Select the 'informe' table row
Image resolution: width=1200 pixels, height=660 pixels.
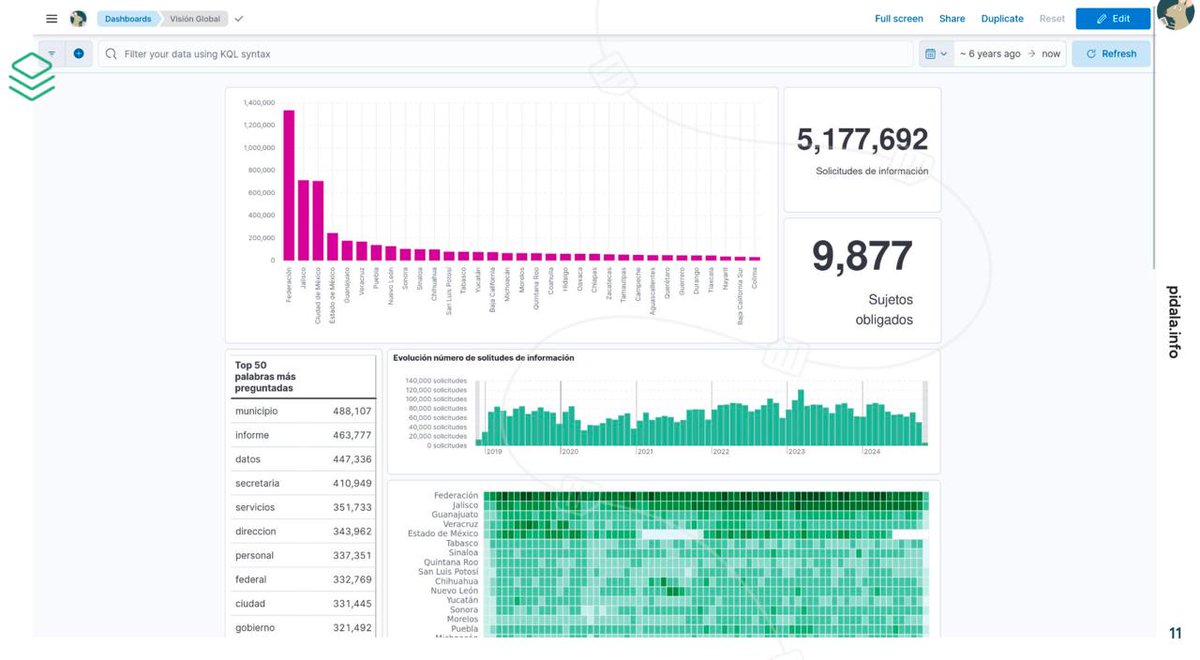[x=303, y=435]
